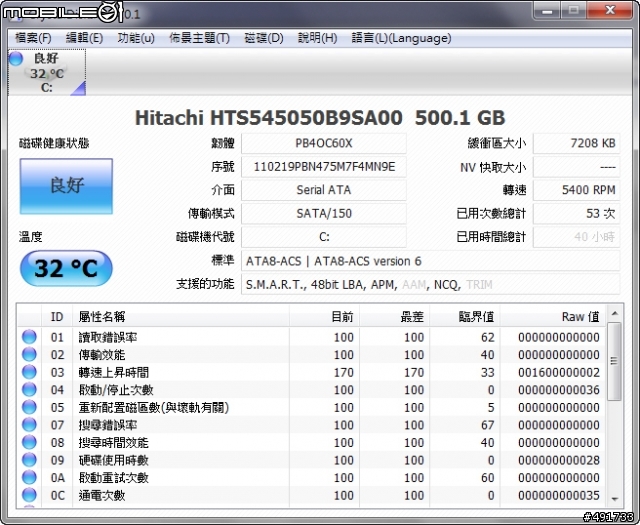Open the 功能(u) menu

click(136, 38)
